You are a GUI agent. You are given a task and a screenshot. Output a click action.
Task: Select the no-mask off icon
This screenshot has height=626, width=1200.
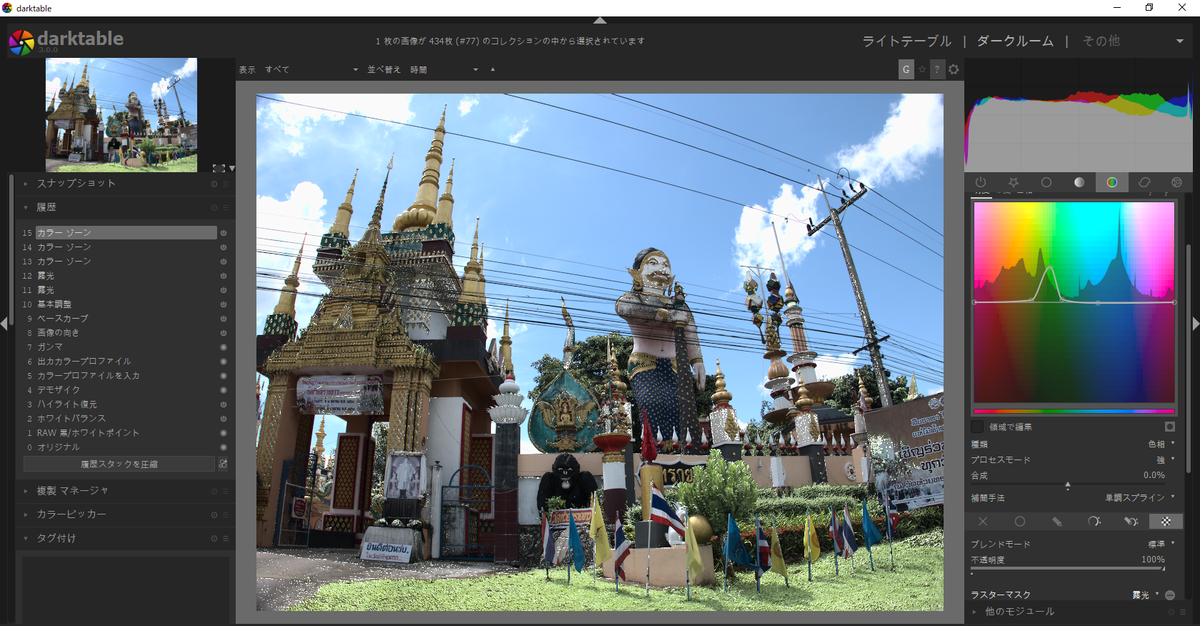[983, 522]
